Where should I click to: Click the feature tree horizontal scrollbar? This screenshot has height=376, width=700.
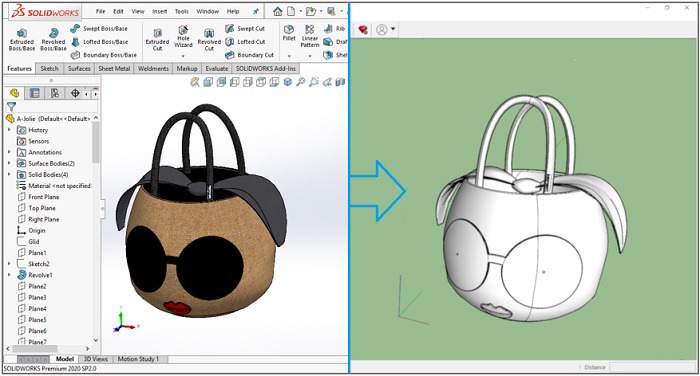pos(35,348)
